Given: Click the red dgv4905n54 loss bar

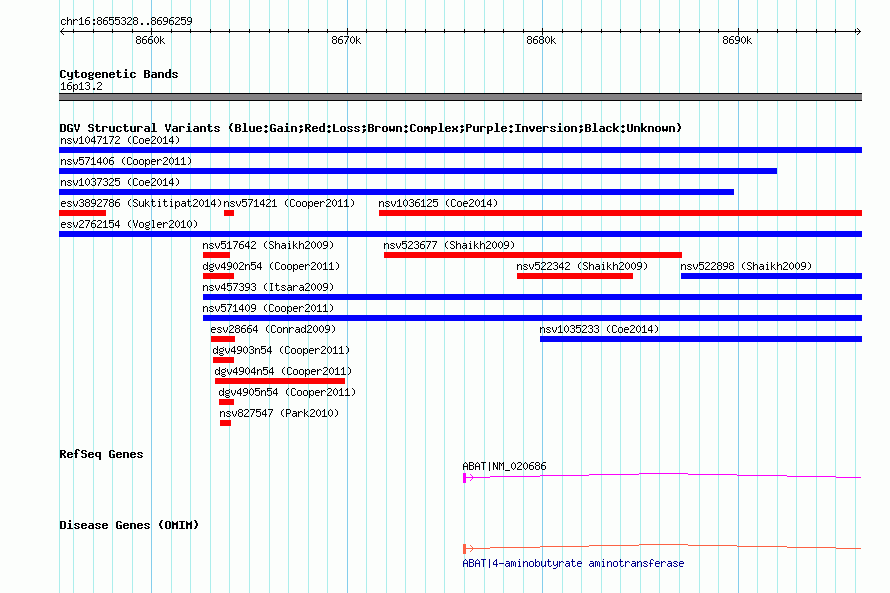Looking at the screenshot, I should [226, 402].
